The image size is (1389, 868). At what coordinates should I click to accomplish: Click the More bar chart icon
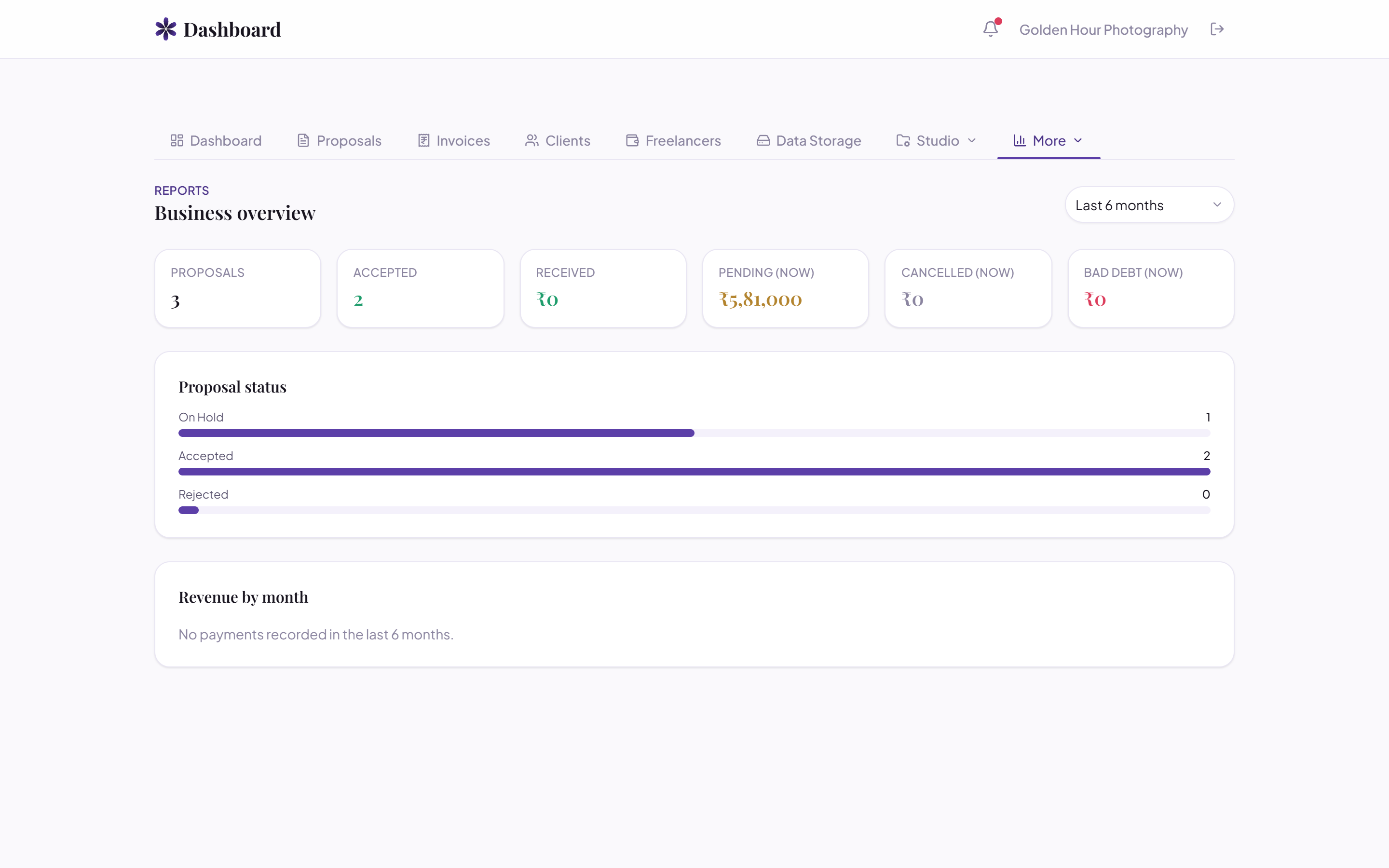point(1020,141)
